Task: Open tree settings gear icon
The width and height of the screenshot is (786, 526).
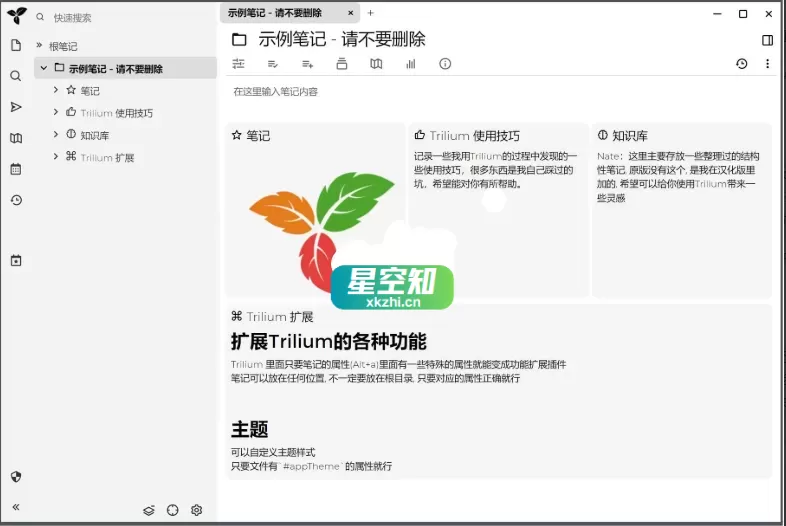Action: coord(196,510)
